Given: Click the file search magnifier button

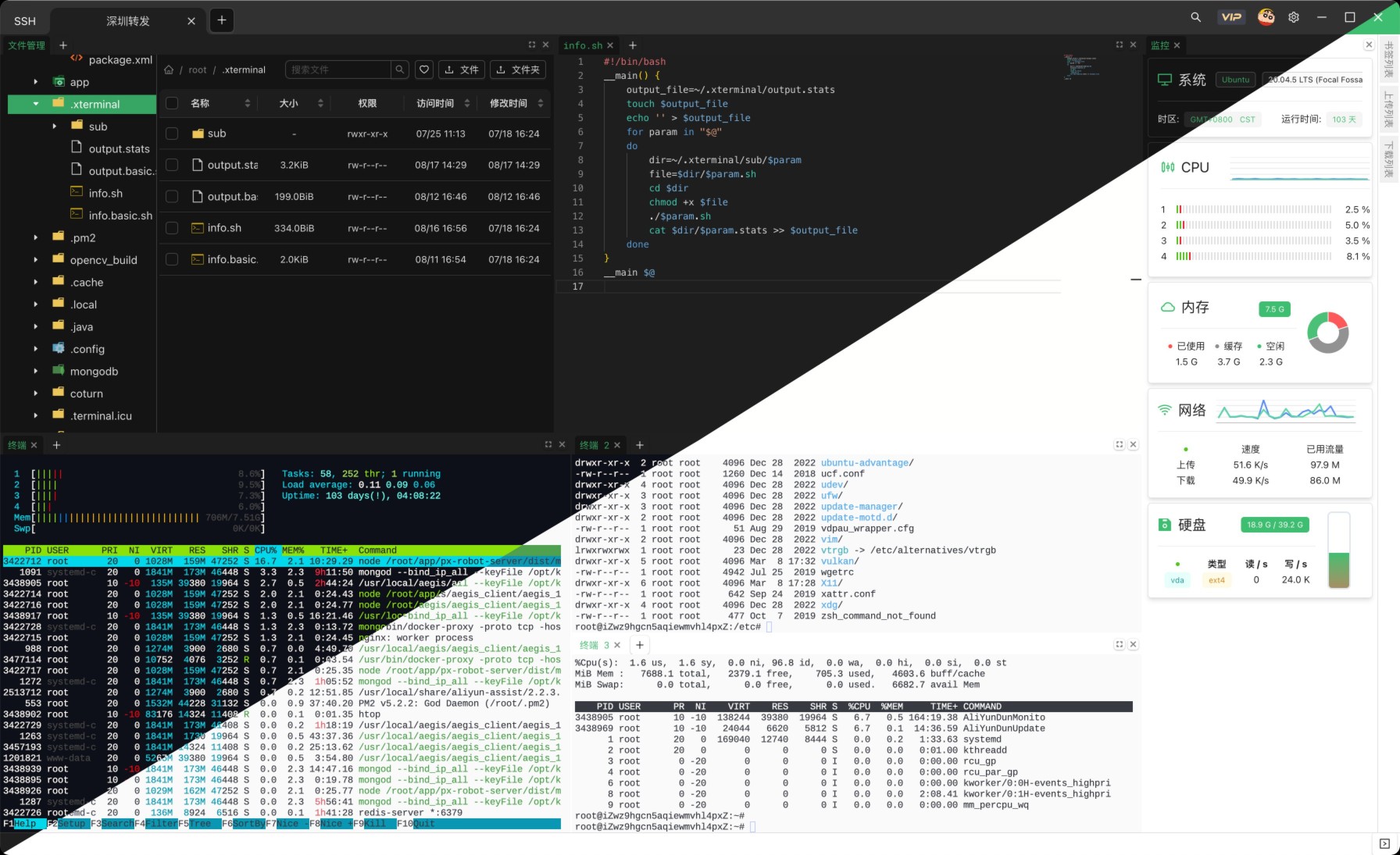Looking at the screenshot, I should (x=399, y=70).
